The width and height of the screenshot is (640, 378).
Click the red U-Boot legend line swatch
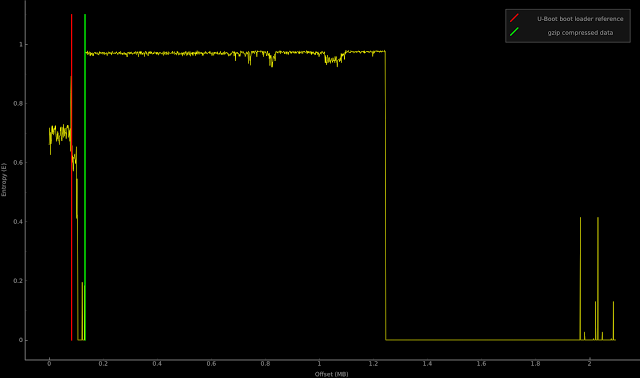point(514,18)
